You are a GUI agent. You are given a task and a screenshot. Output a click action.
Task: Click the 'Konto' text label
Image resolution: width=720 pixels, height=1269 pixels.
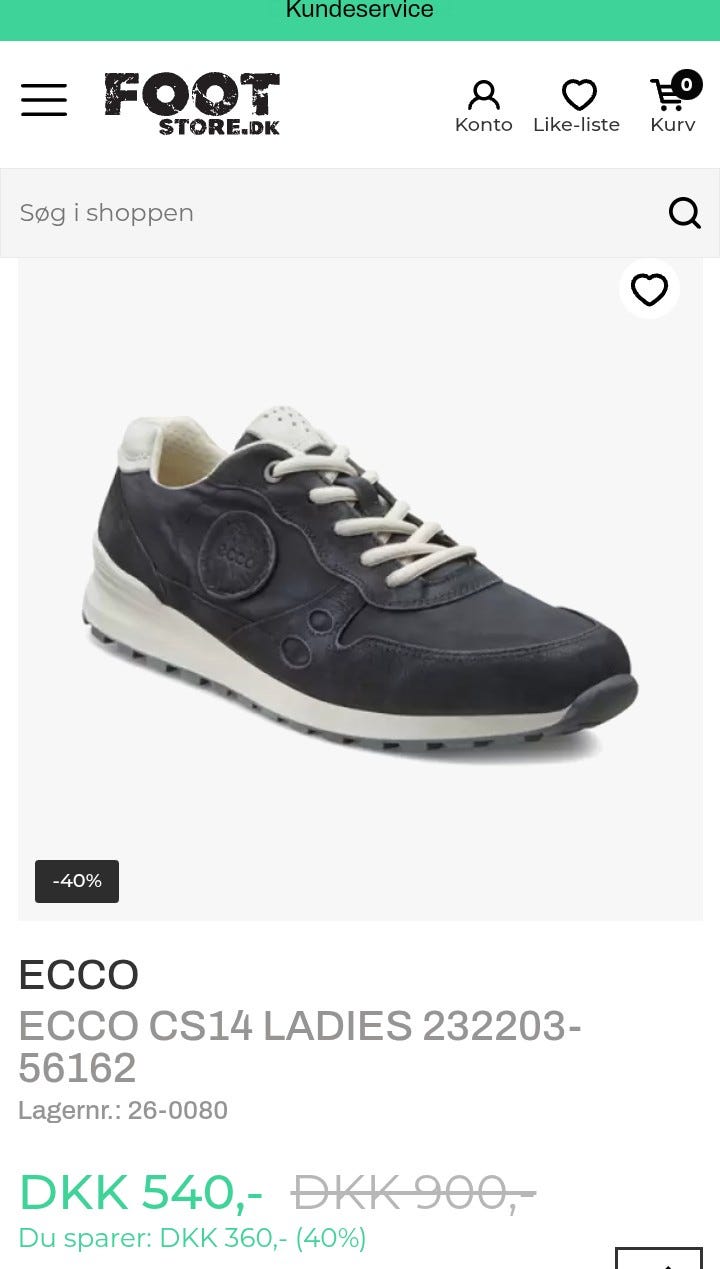(x=483, y=125)
